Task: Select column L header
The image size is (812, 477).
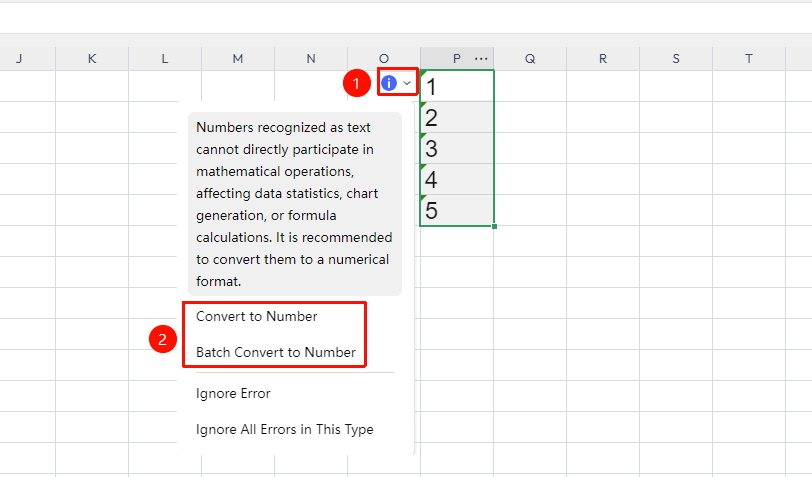Action: (165, 59)
